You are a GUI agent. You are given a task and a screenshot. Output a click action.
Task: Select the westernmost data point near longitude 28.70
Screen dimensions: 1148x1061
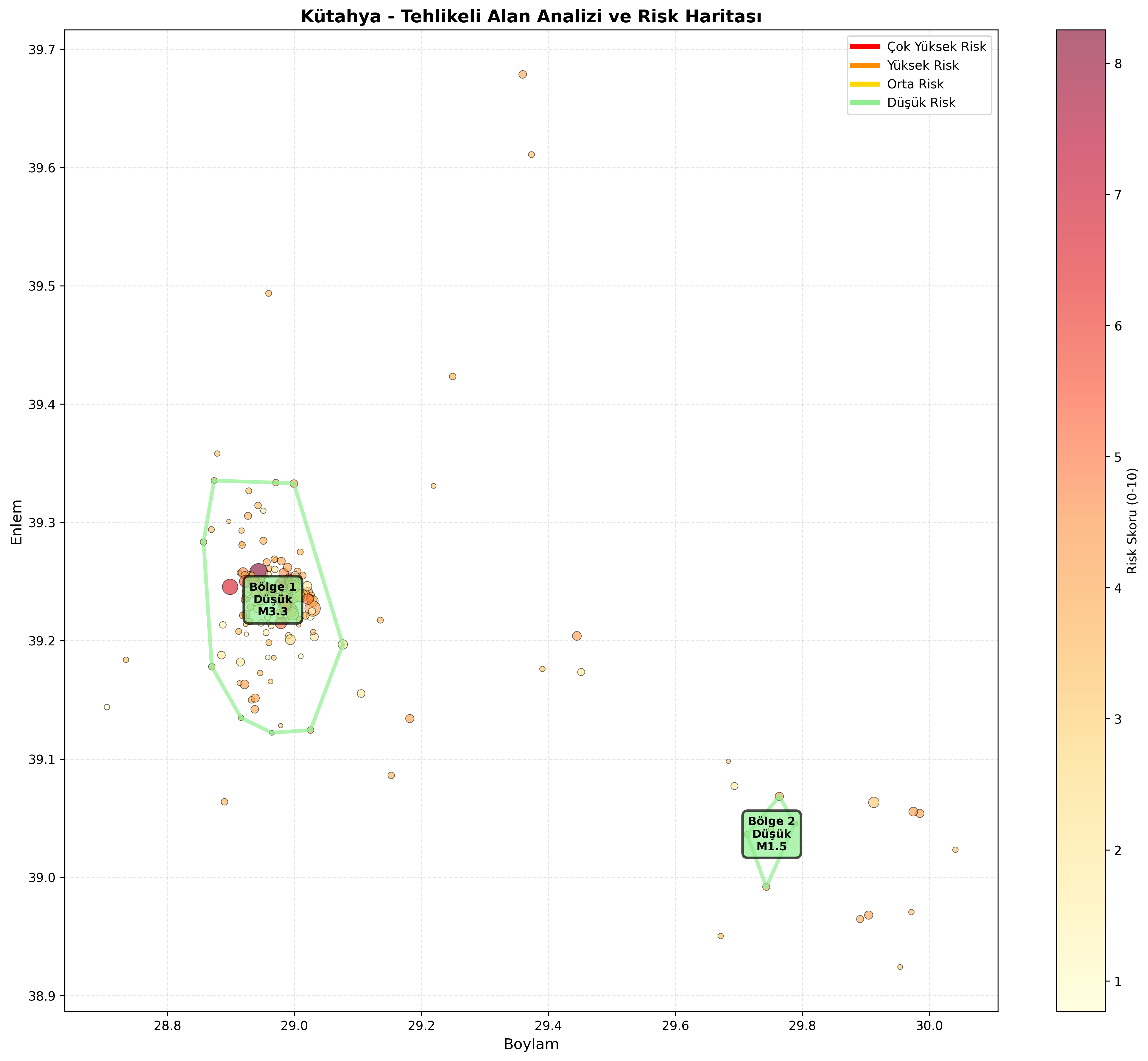tap(107, 707)
